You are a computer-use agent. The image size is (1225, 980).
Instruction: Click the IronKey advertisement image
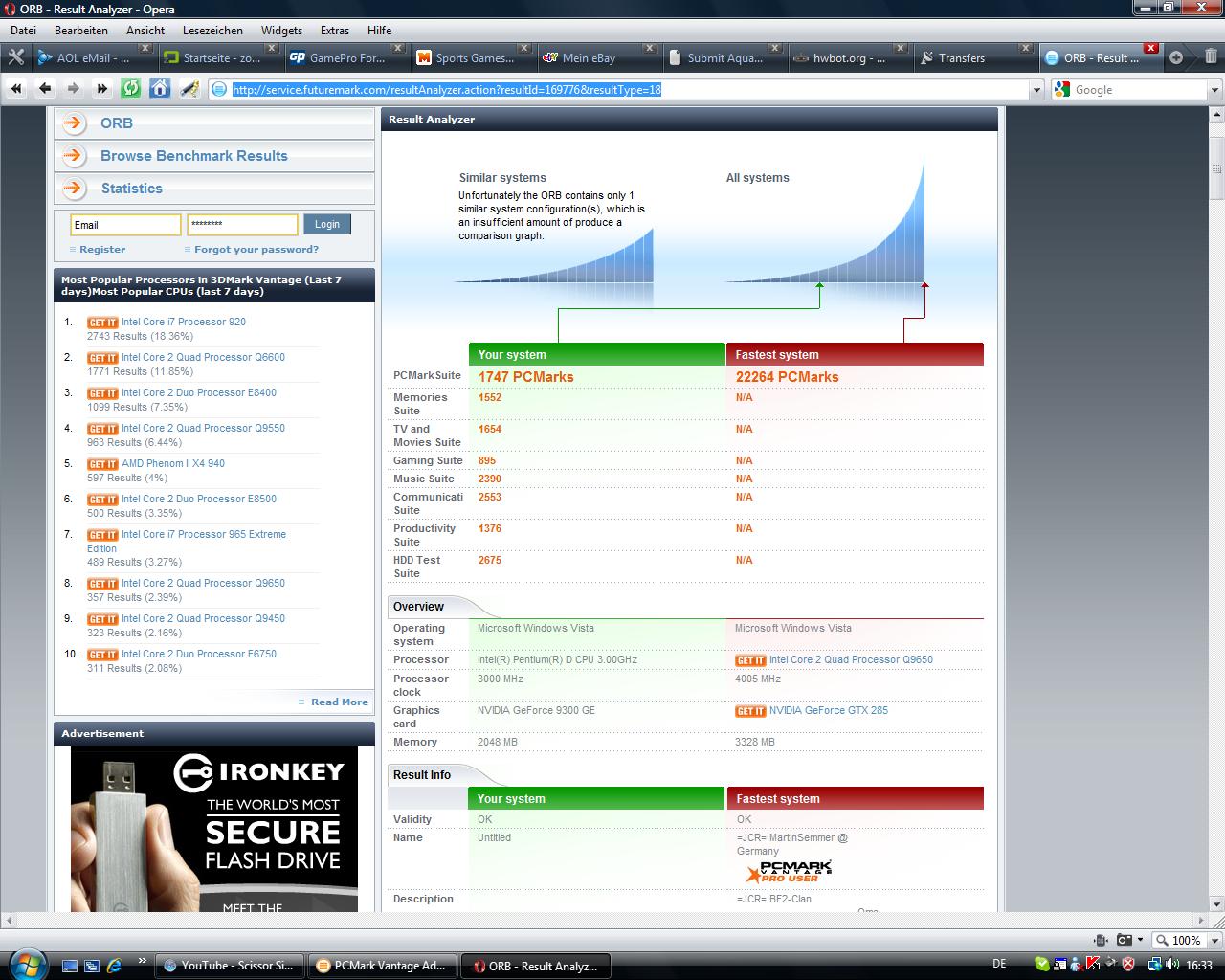point(214,829)
